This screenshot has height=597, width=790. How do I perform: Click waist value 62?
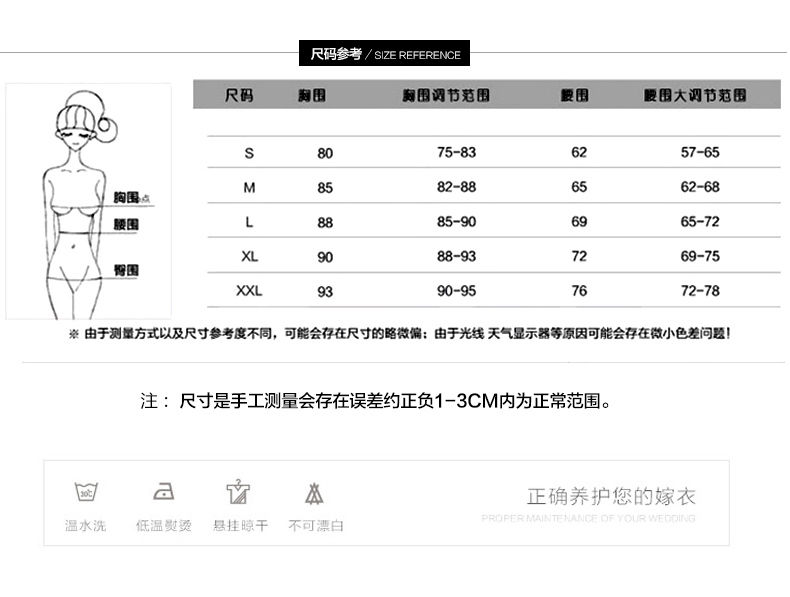(x=579, y=152)
